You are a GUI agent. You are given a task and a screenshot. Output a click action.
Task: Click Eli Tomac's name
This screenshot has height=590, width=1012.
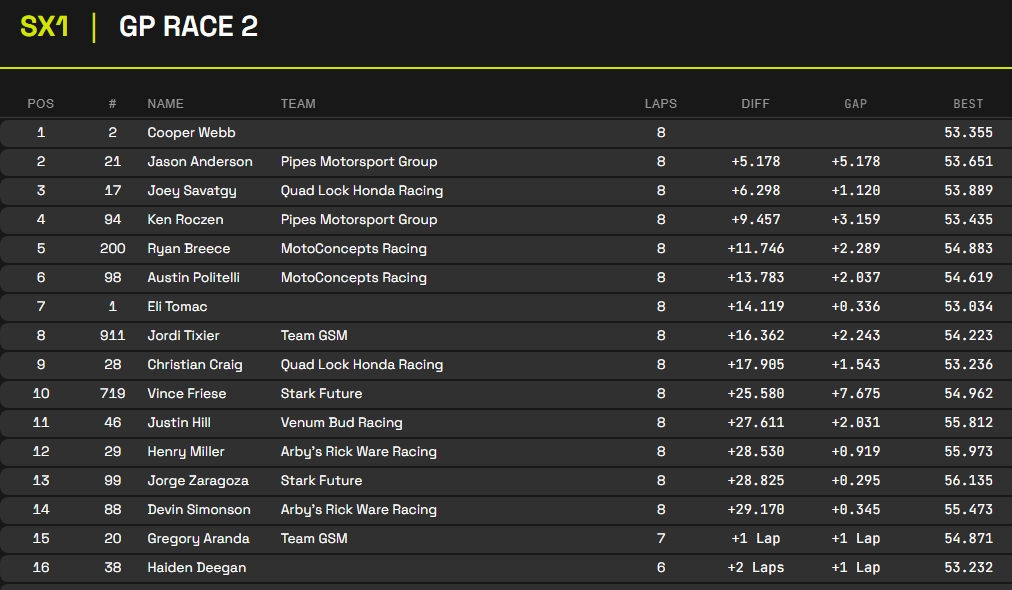177,306
